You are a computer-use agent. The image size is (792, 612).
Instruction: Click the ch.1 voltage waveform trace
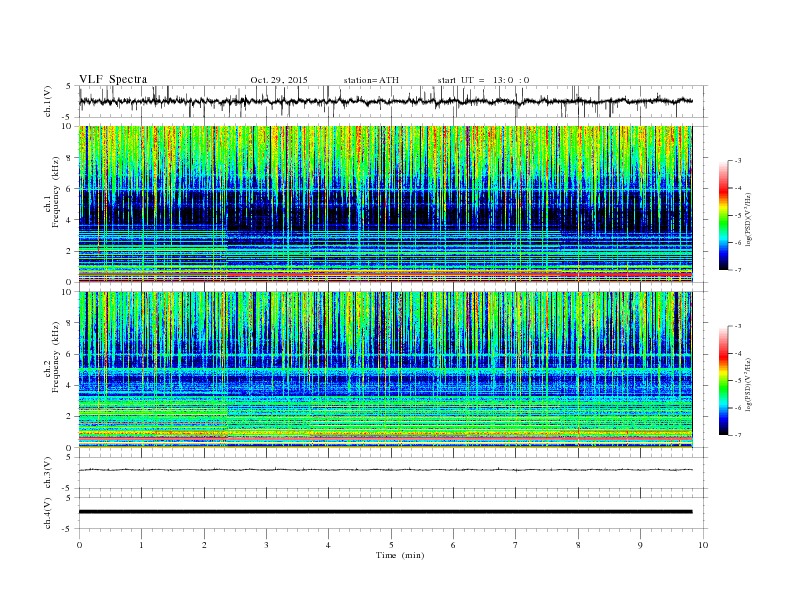click(385, 101)
